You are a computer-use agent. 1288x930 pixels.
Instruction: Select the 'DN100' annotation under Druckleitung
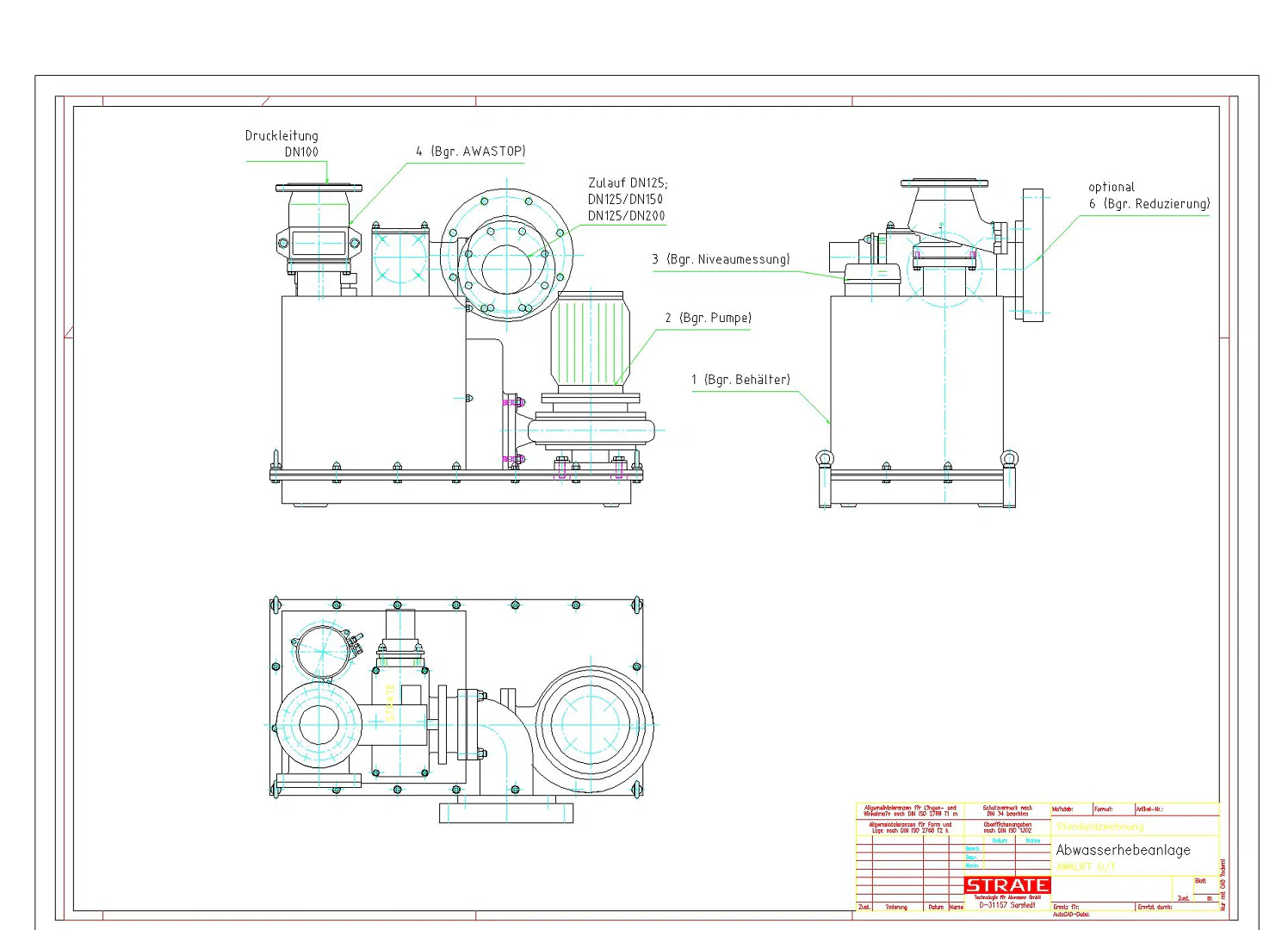pyautogui.click(x=301, y=152)
